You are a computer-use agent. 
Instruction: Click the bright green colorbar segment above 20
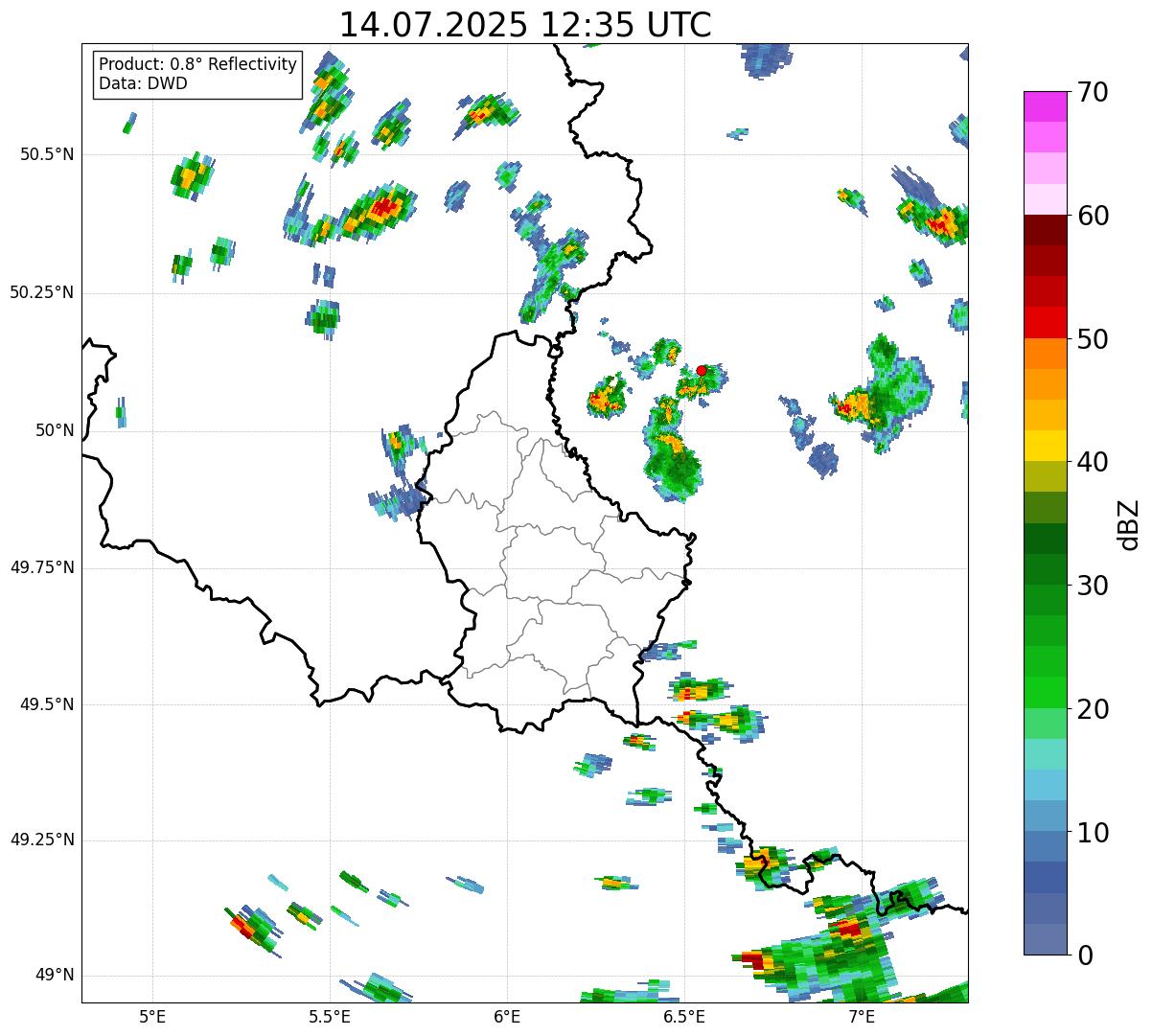coord(1045,693)
